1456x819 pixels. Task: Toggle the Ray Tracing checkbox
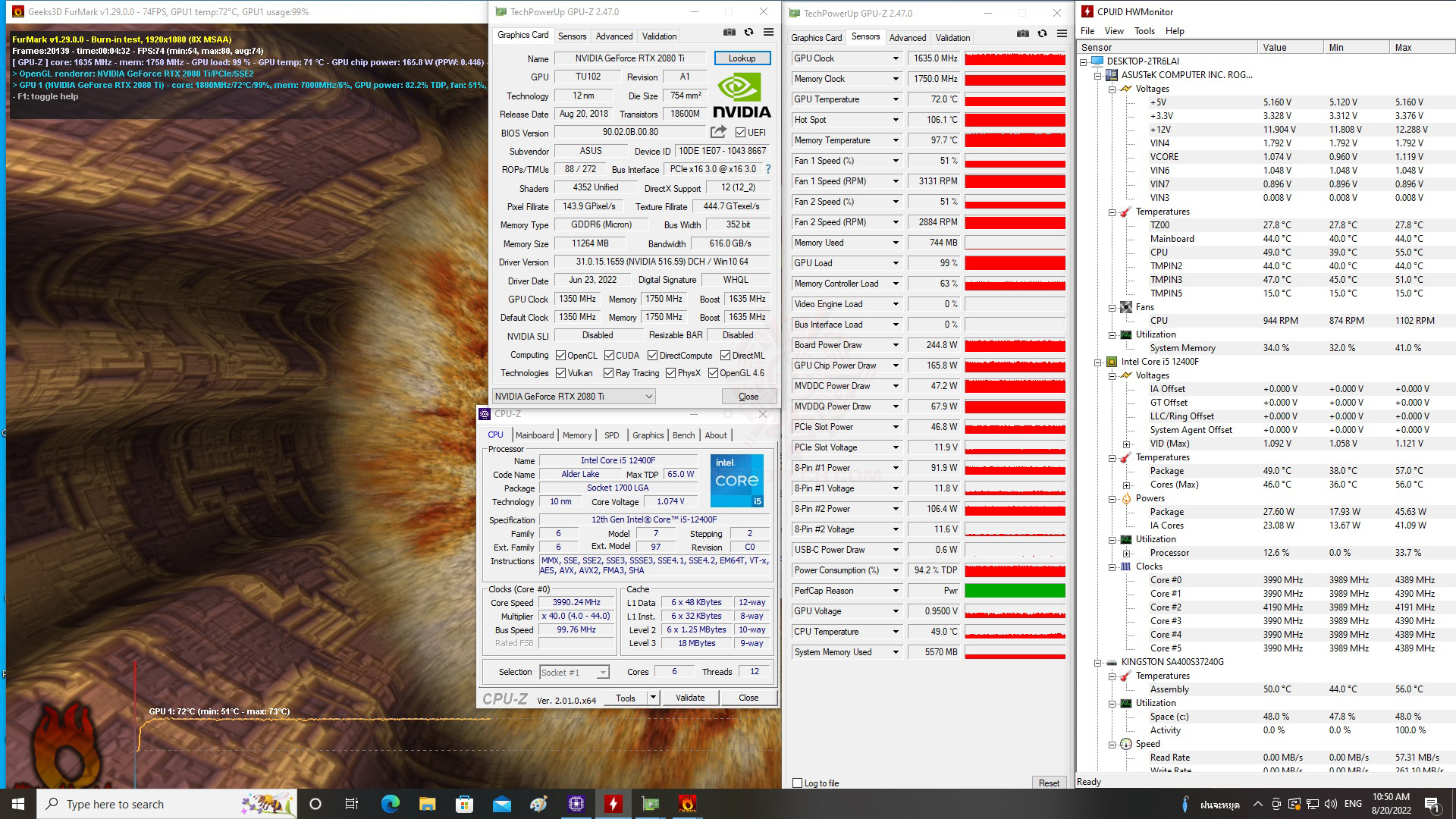coord(608,373)
